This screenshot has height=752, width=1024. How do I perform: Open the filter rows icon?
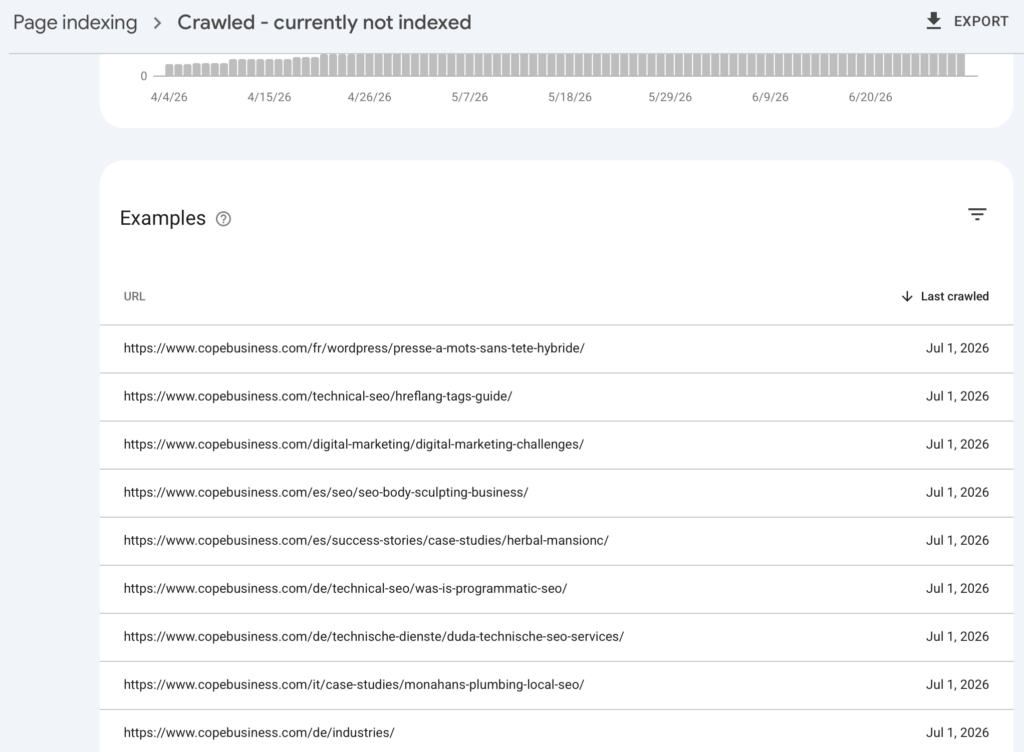977,214
